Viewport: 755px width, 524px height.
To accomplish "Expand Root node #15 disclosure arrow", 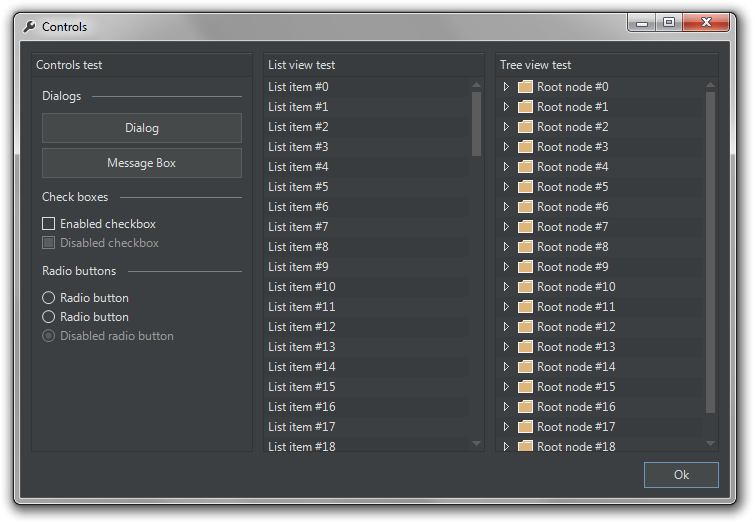I will 506,387.
